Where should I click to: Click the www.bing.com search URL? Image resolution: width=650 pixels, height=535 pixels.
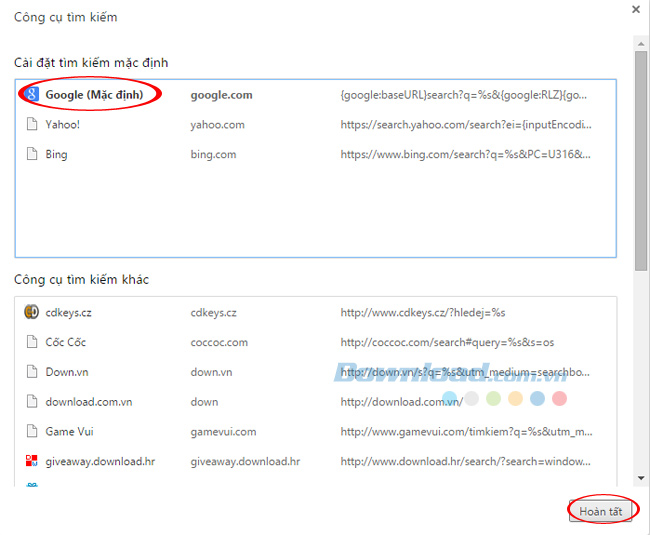coord(466,155)
